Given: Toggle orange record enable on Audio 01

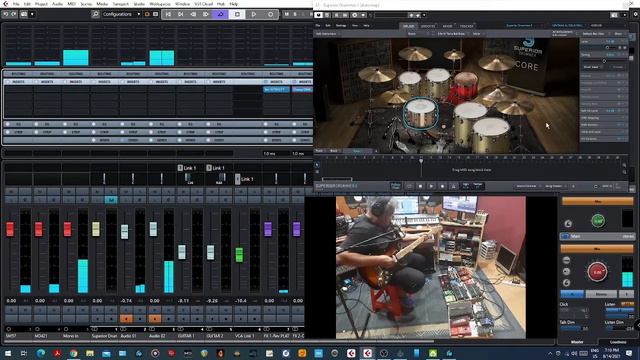Looking at the screenshot, I should point(126,319).
